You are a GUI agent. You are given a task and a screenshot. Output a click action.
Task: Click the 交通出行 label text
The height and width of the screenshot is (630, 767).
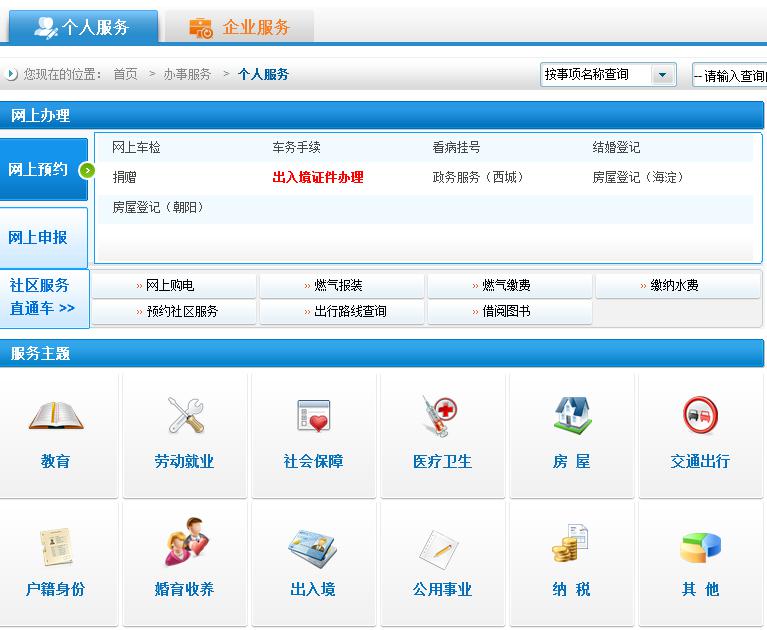click(x=700, y=461)
